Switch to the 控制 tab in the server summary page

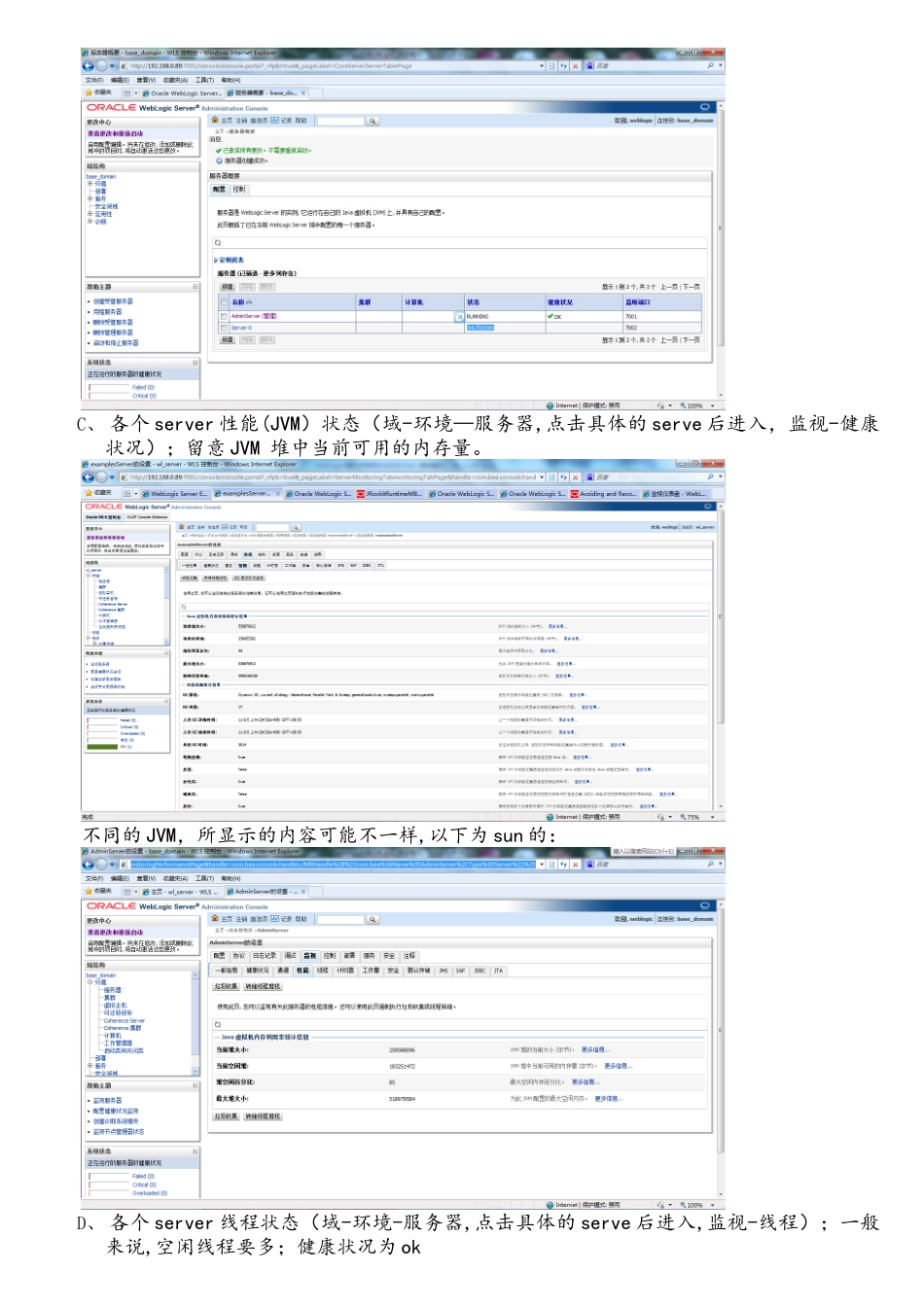pos(239,190)
